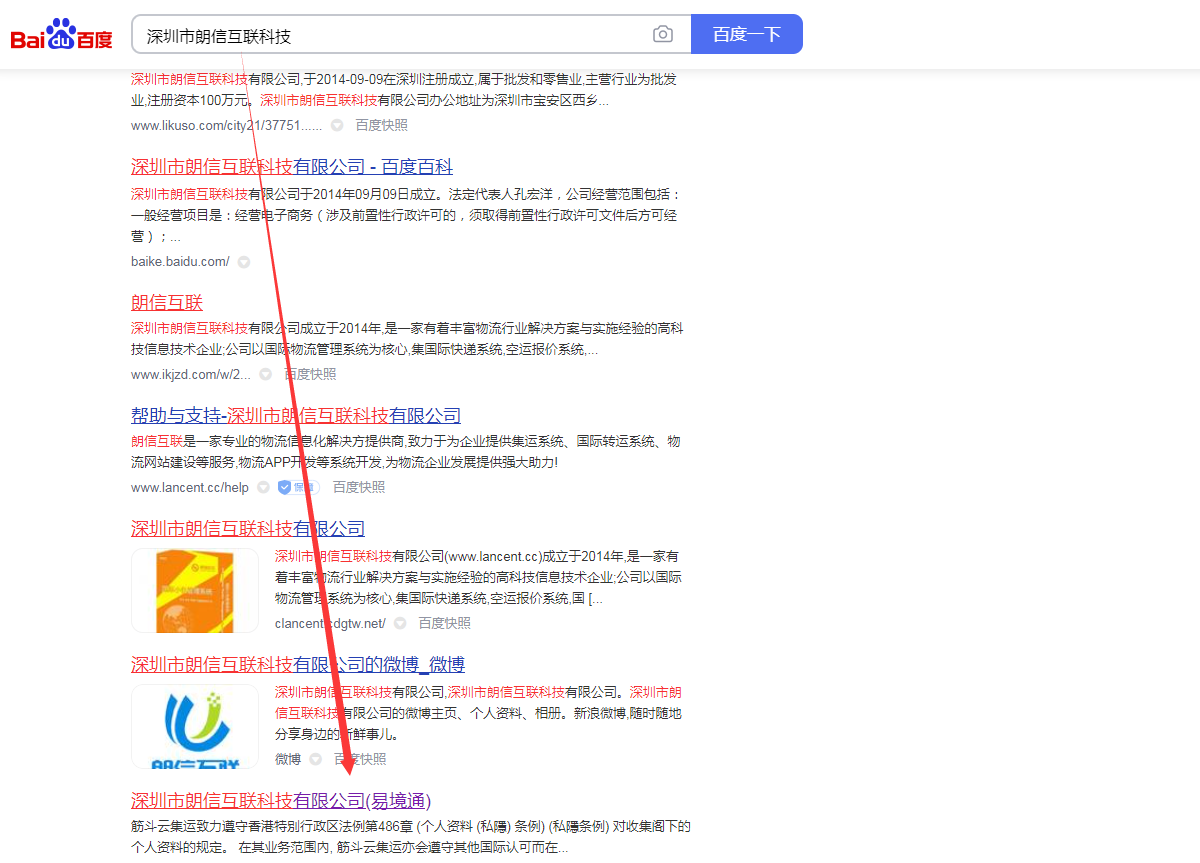Click the 保障 verified badge beside www.lancent.cc/help

[297, 487]
